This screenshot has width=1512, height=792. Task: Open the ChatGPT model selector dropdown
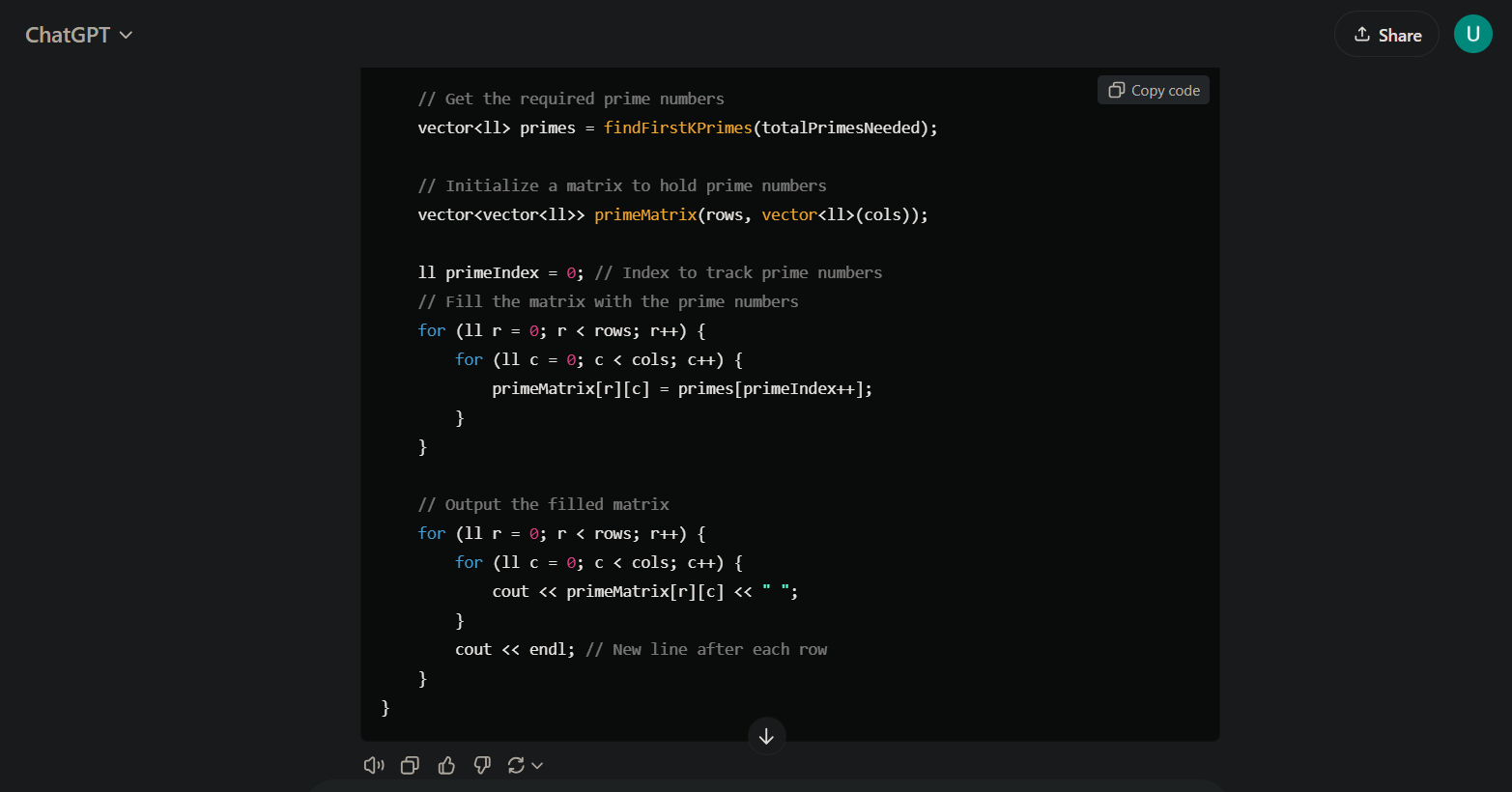79,35
